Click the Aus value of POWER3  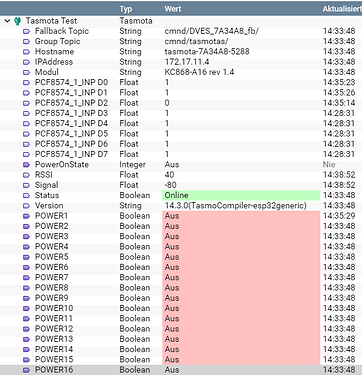(172, 237)
